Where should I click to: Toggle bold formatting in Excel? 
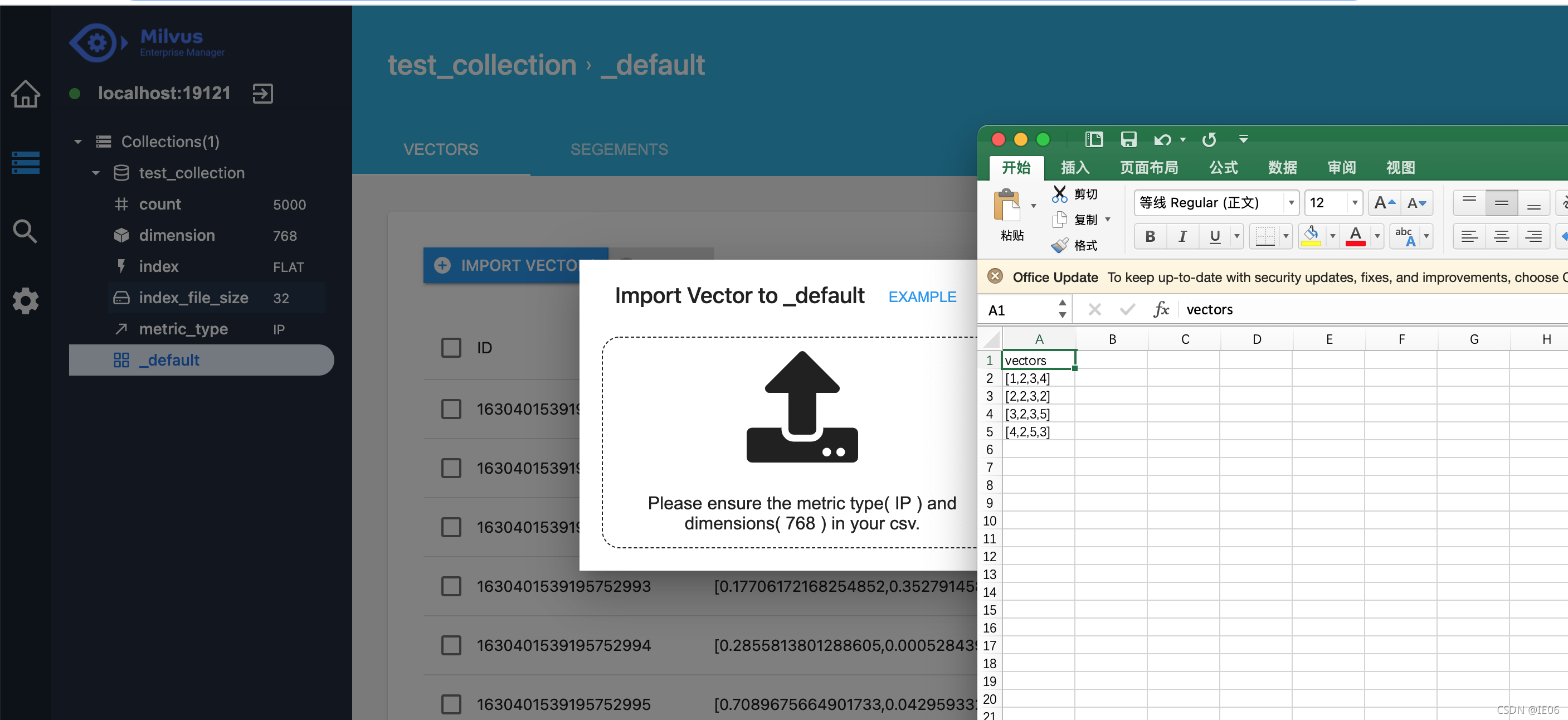pos(1150,236)
